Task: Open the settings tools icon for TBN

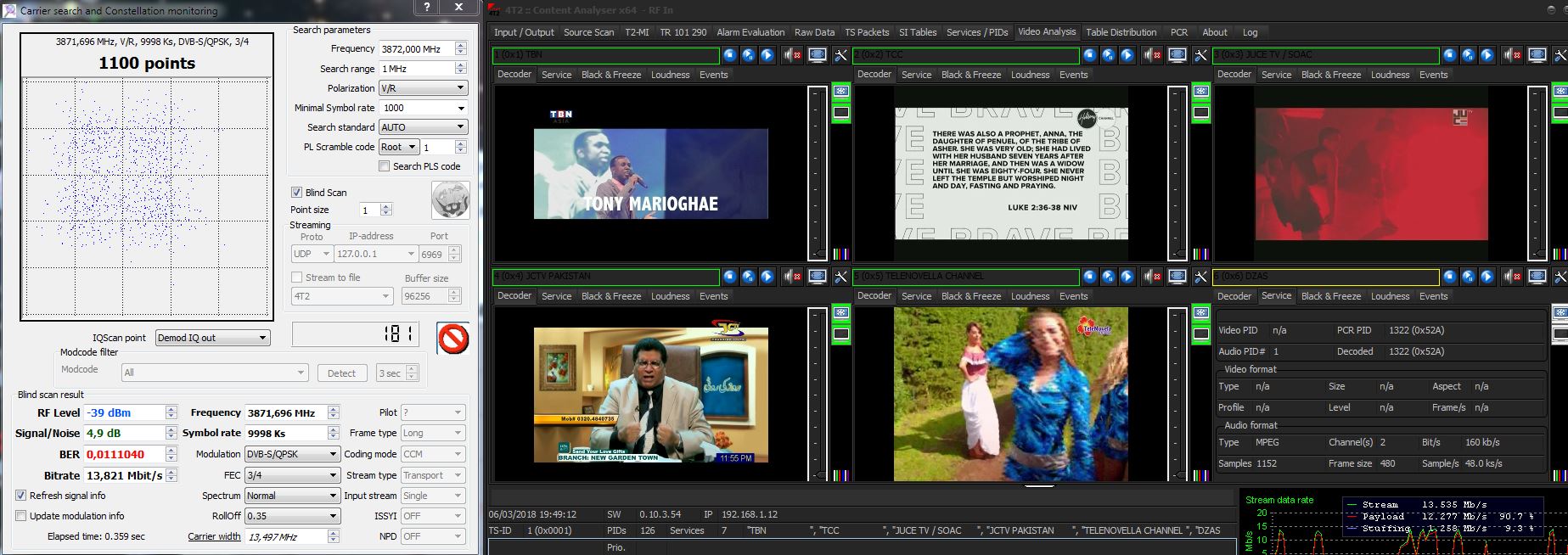Action: (x=841, y=55)
